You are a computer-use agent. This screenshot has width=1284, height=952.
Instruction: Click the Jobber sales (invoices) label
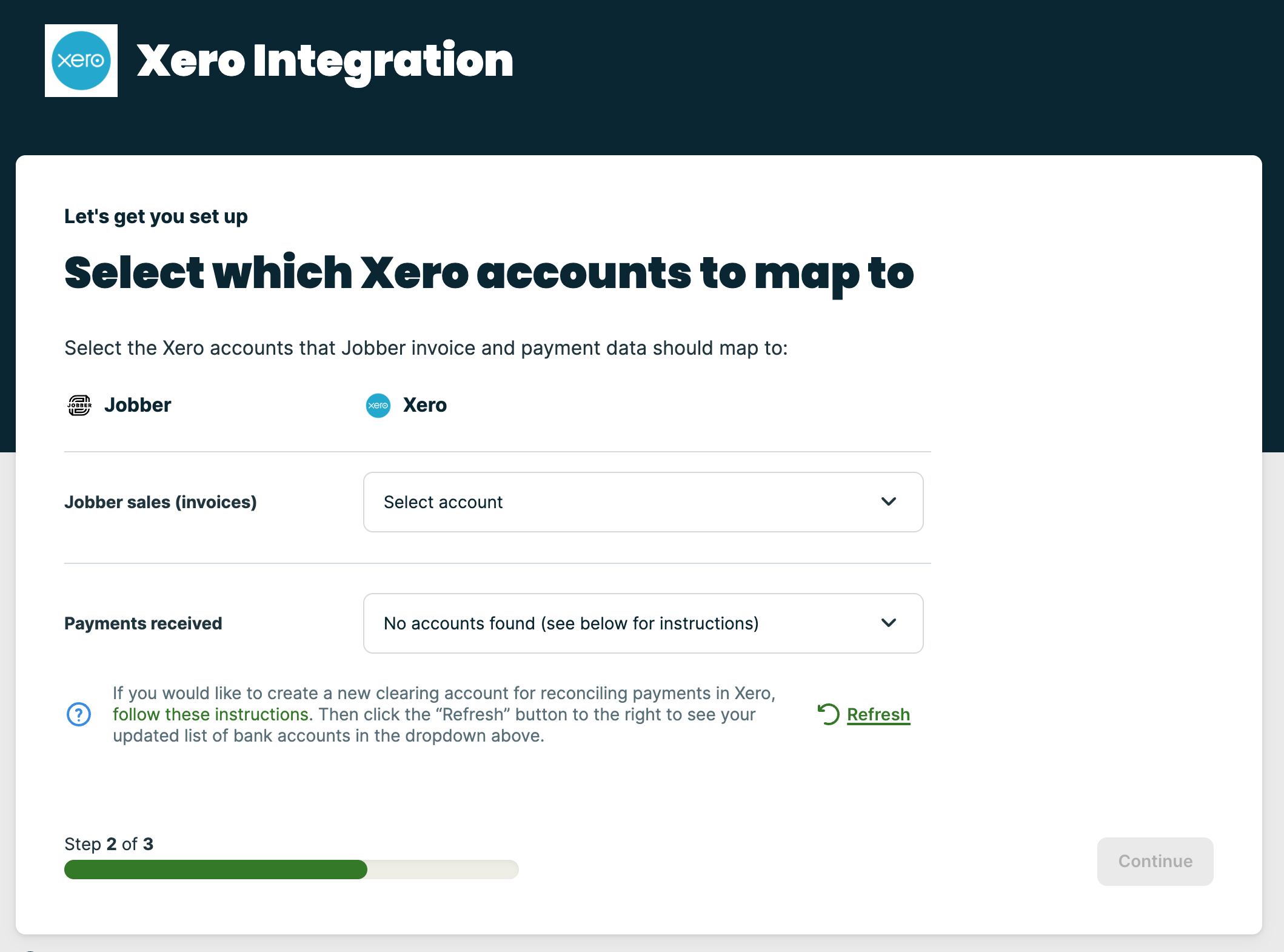161,502
